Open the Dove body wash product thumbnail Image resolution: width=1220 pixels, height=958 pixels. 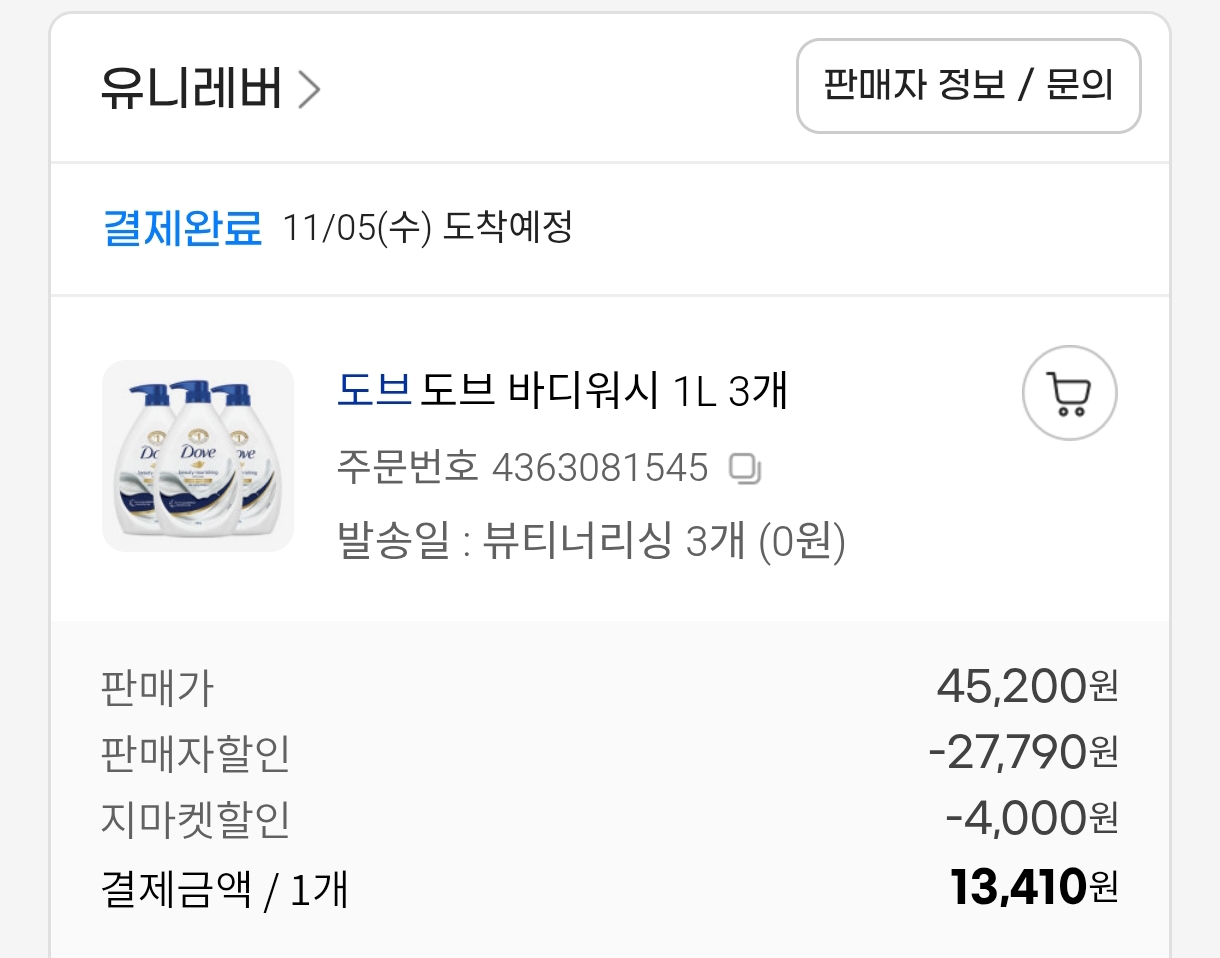click(198, 455)
